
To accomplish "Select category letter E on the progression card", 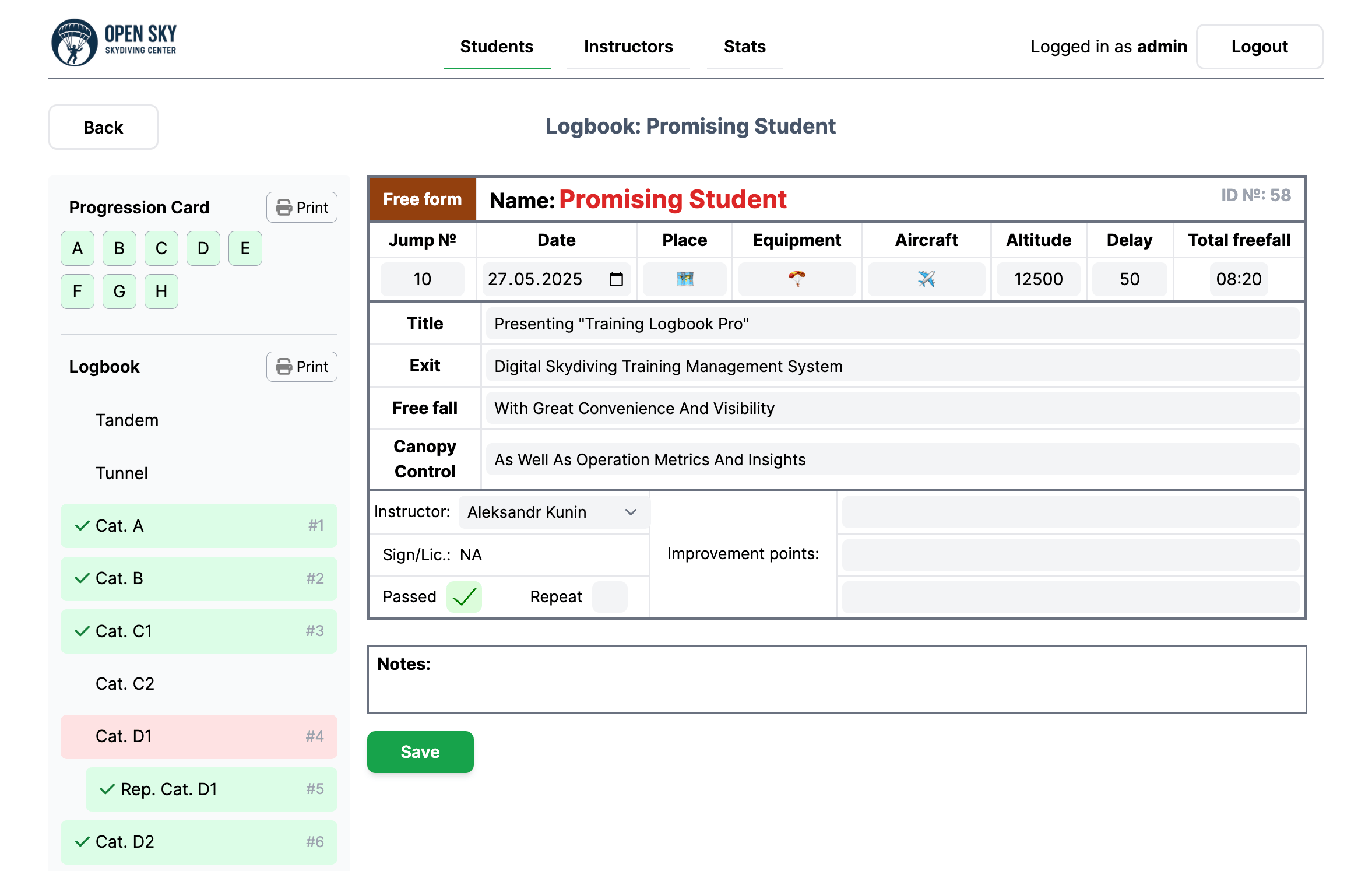I will coord(245,248).
